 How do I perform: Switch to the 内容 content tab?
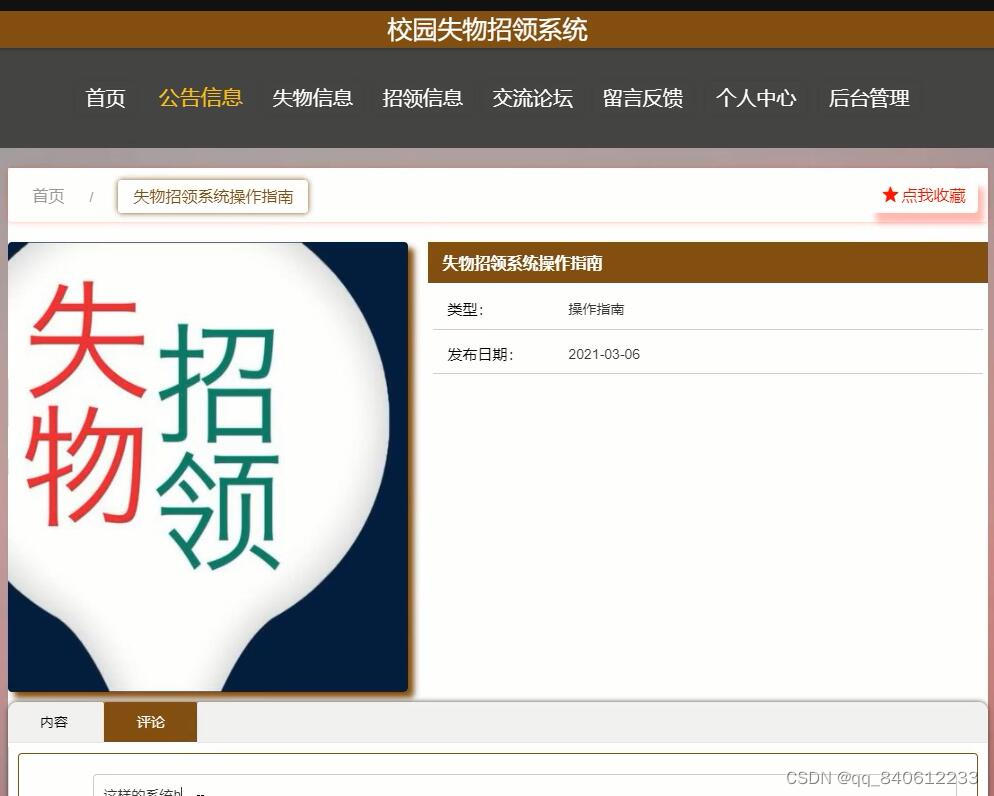54,721
